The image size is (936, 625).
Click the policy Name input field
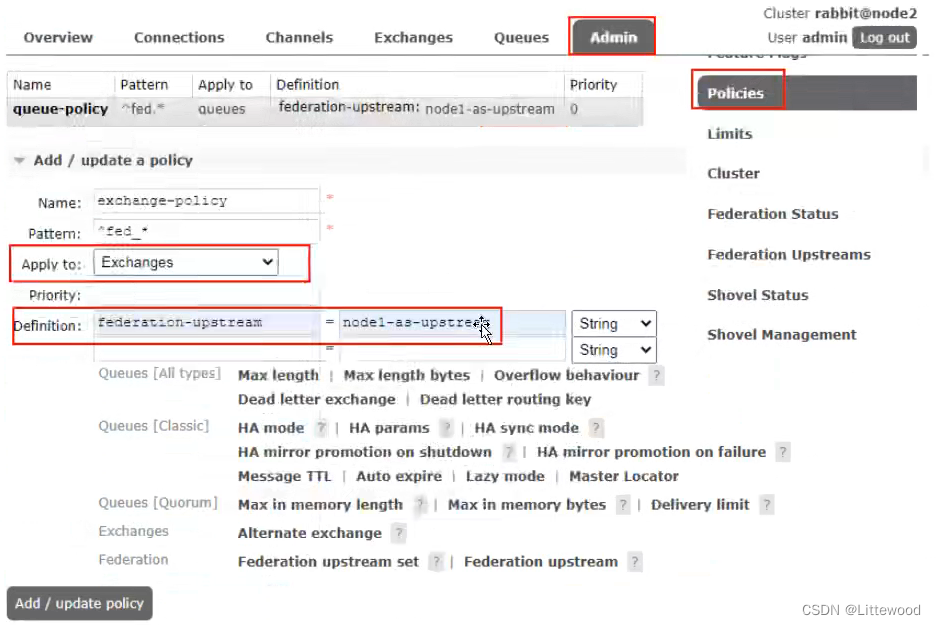click(x=207, y=201)
